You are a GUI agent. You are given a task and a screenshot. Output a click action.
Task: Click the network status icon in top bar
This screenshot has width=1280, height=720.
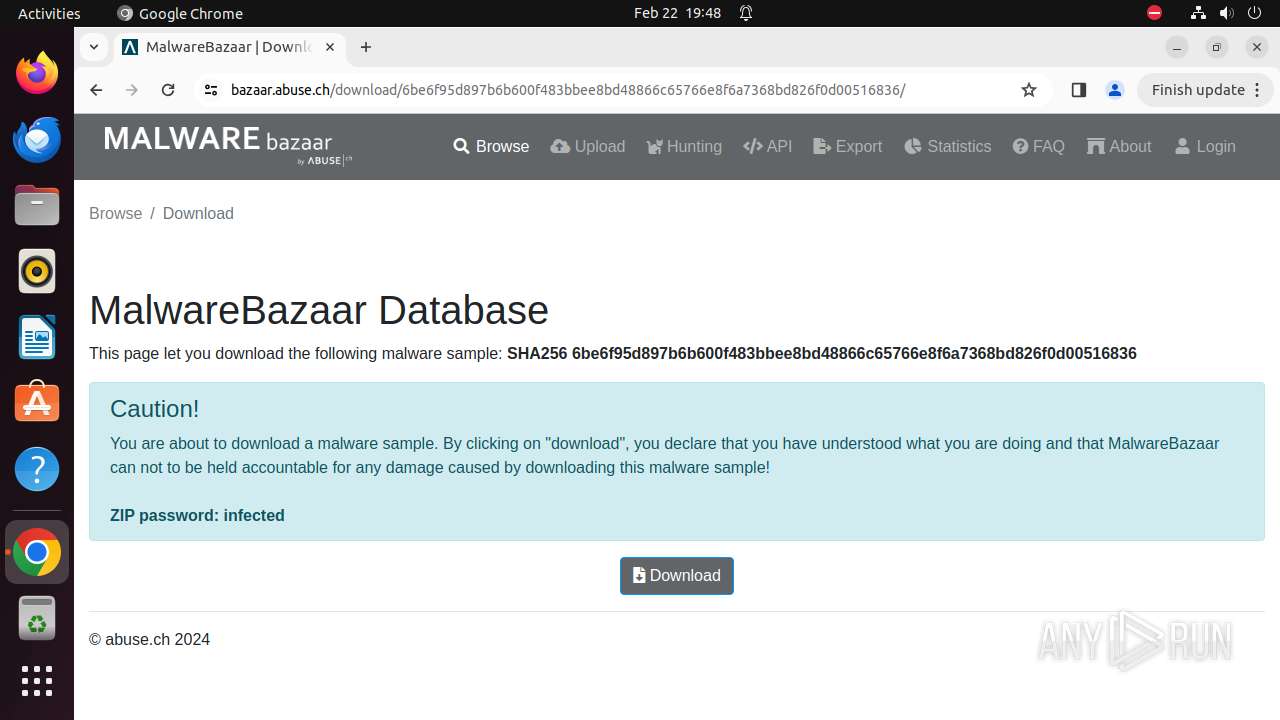pyautogui.click(x=1198, y=13)
